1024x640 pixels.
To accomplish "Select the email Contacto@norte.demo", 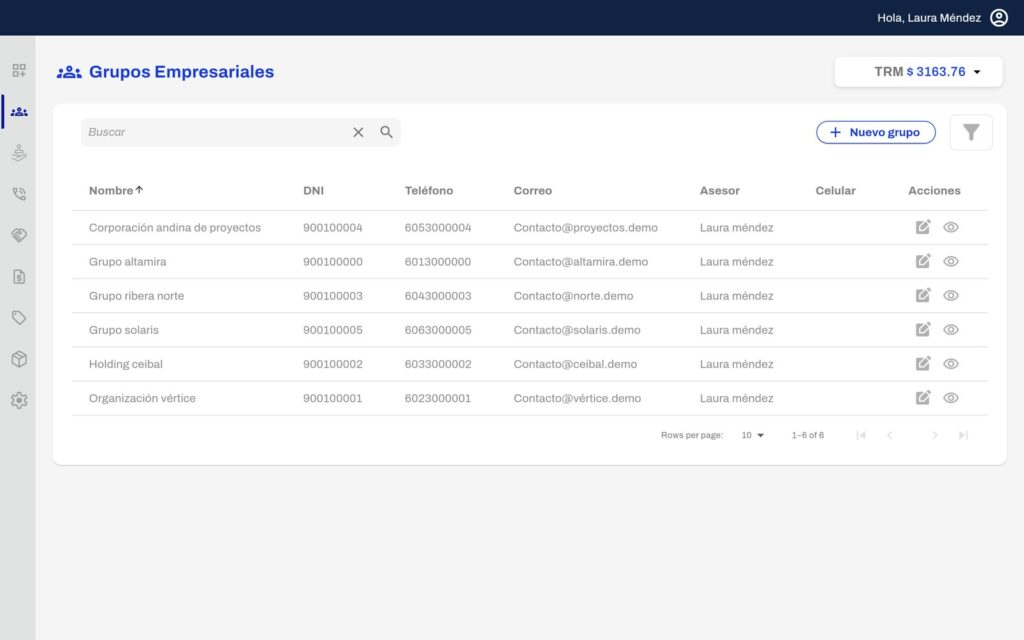I will click(x=573, y=296).
